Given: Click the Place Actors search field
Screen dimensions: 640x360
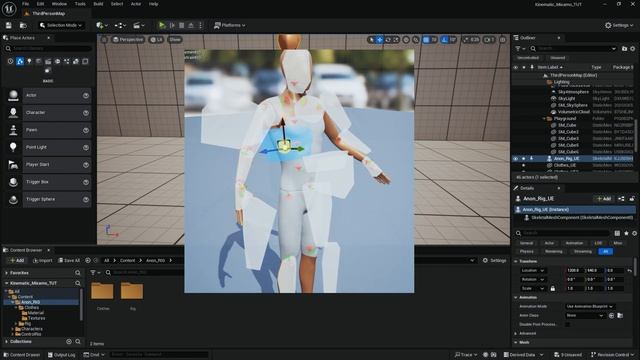Looking at the screenshot, I should (x=48, y=48).
